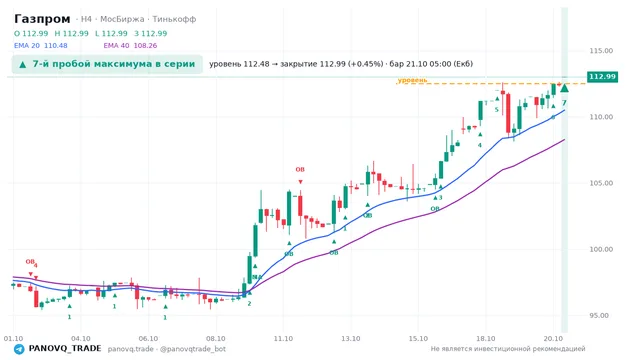The image size is (640, 360).
Task: Click the 'H4' timeframe label
Action: 86,19
